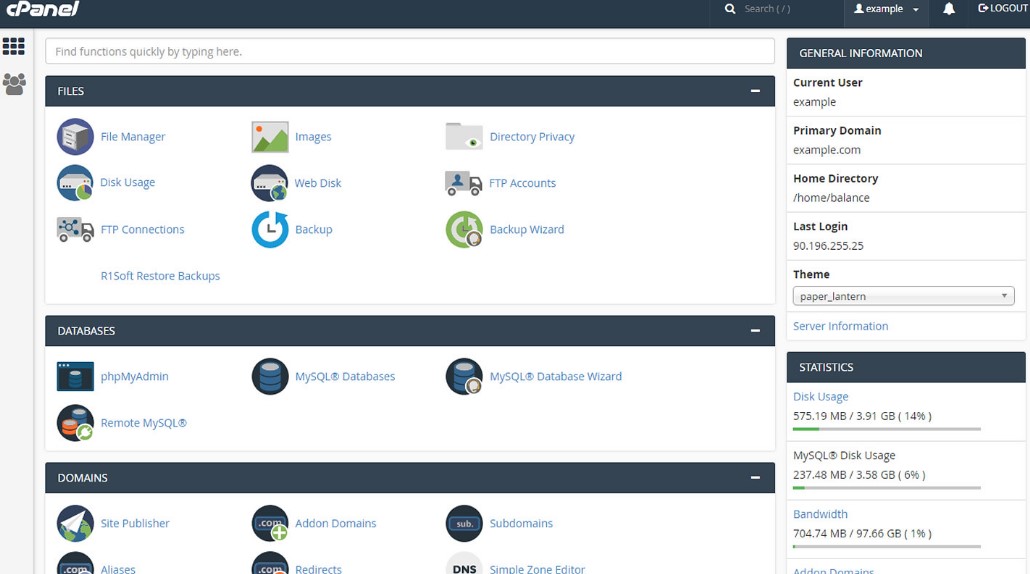Click the Find functions quickly input field

(x=410, y=51)
